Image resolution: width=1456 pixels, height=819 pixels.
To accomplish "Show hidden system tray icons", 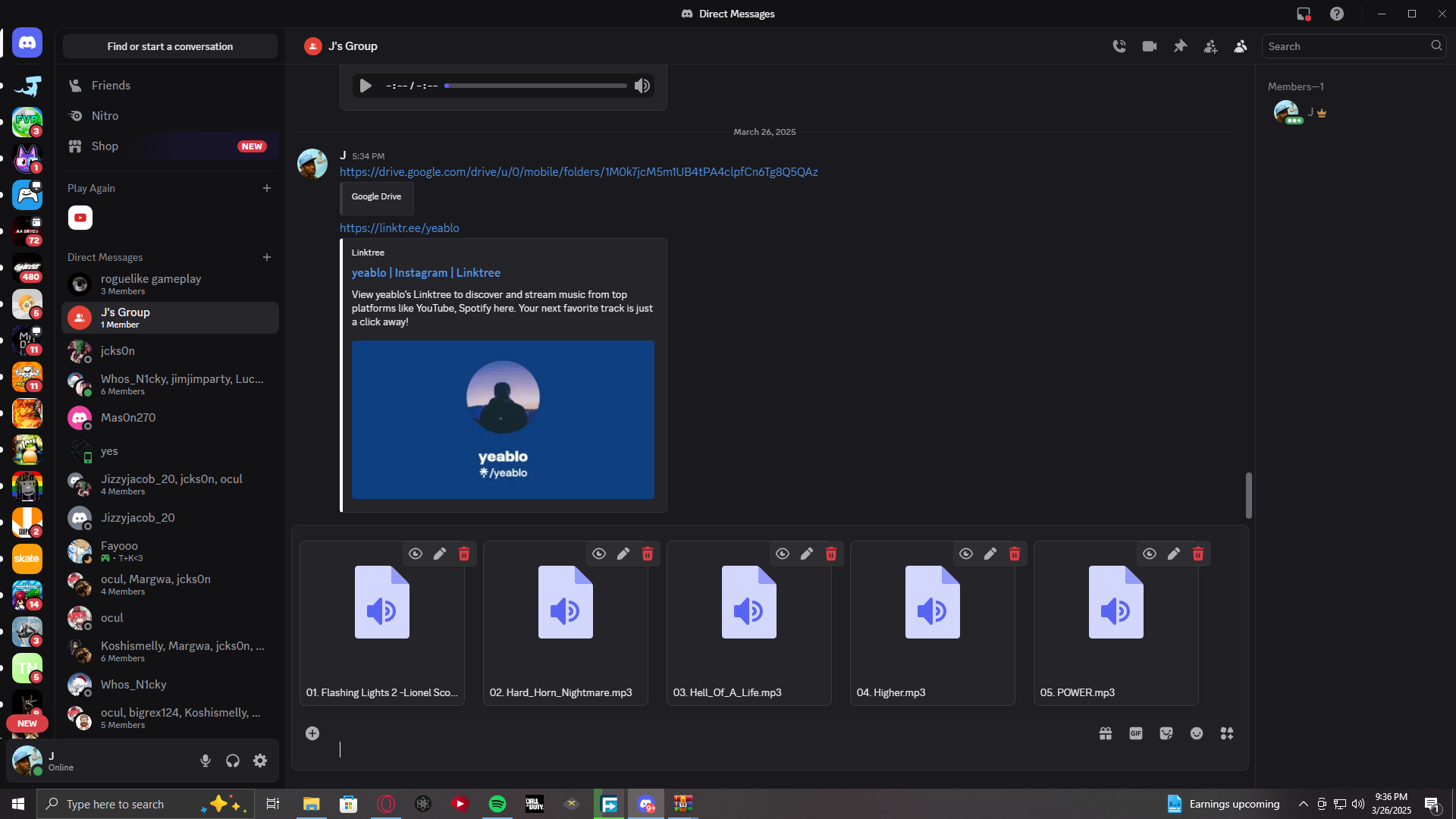I will (x=1303, y=804).
